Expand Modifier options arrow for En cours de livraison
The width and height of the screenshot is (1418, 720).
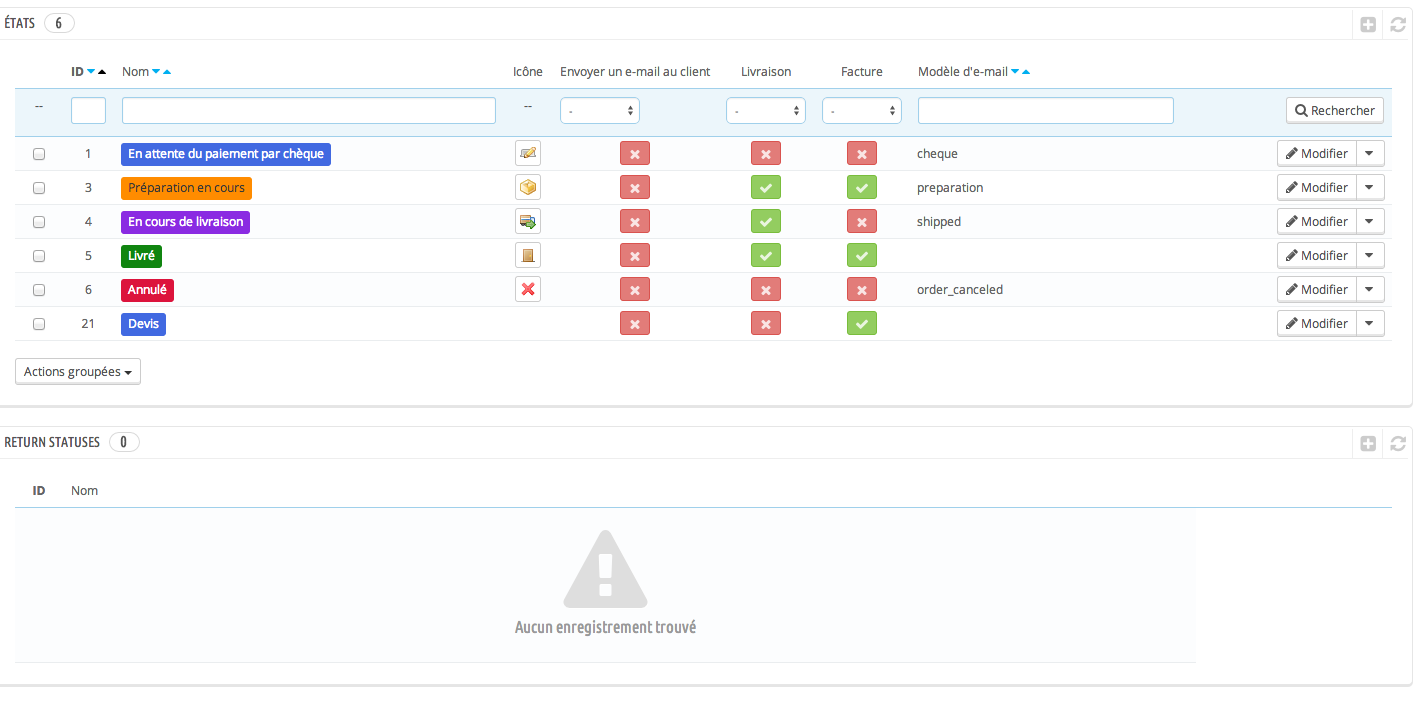[1371, 222]
